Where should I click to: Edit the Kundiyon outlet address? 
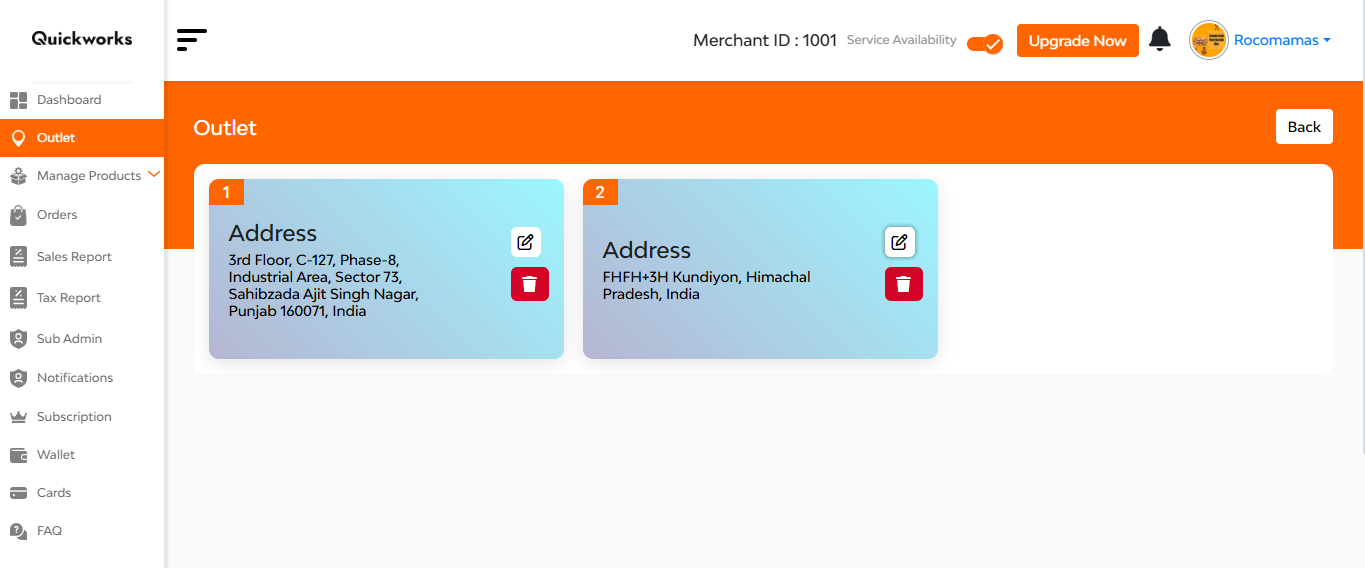click(899, 242)
